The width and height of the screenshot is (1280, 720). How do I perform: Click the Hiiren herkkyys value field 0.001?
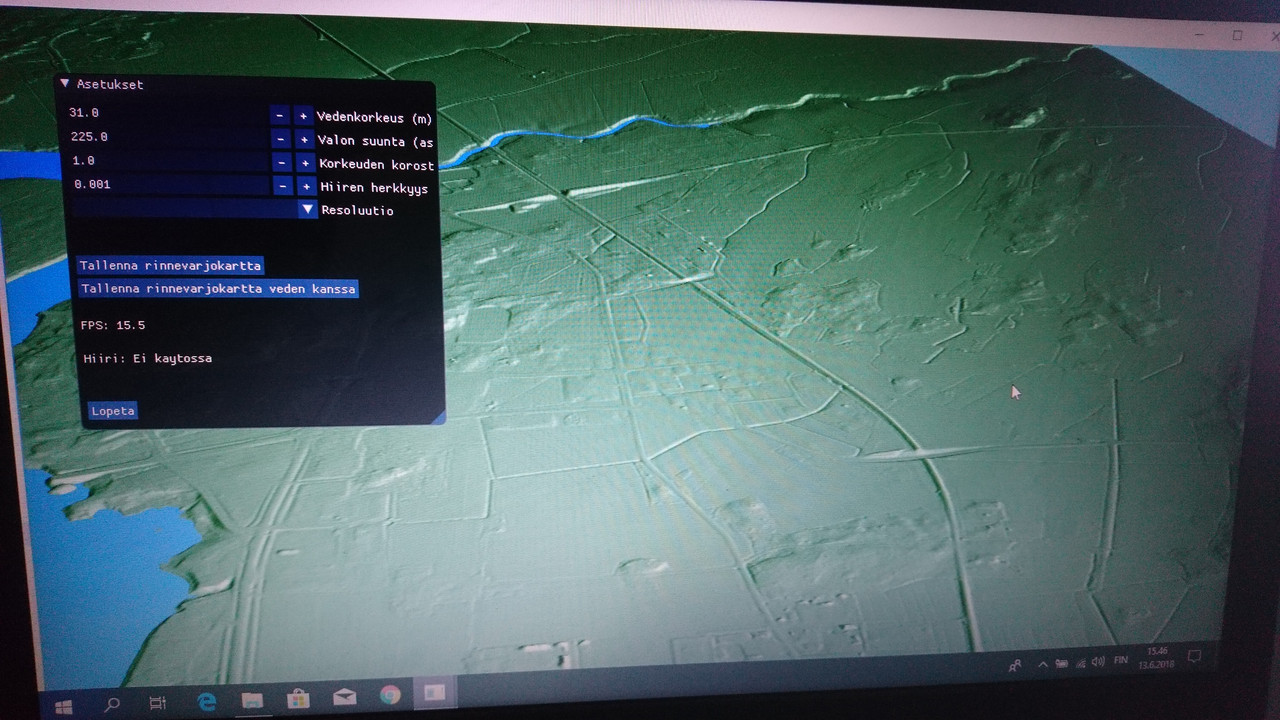171,185
